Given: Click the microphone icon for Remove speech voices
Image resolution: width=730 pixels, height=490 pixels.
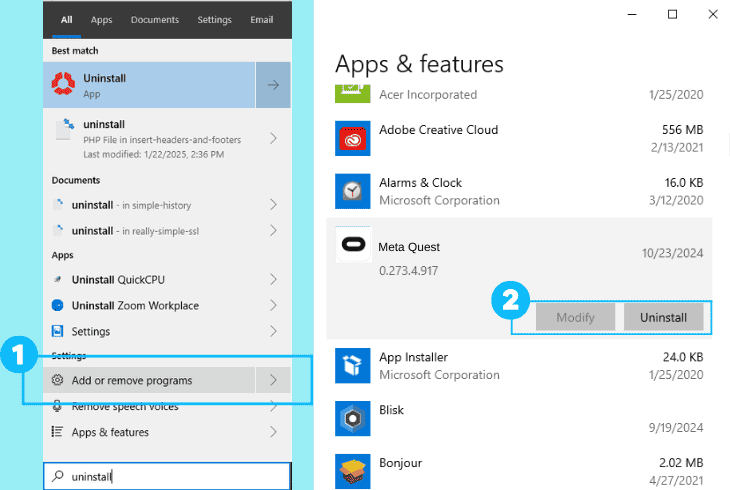Looking at the screenshot, I should click(x=57, y=406).
